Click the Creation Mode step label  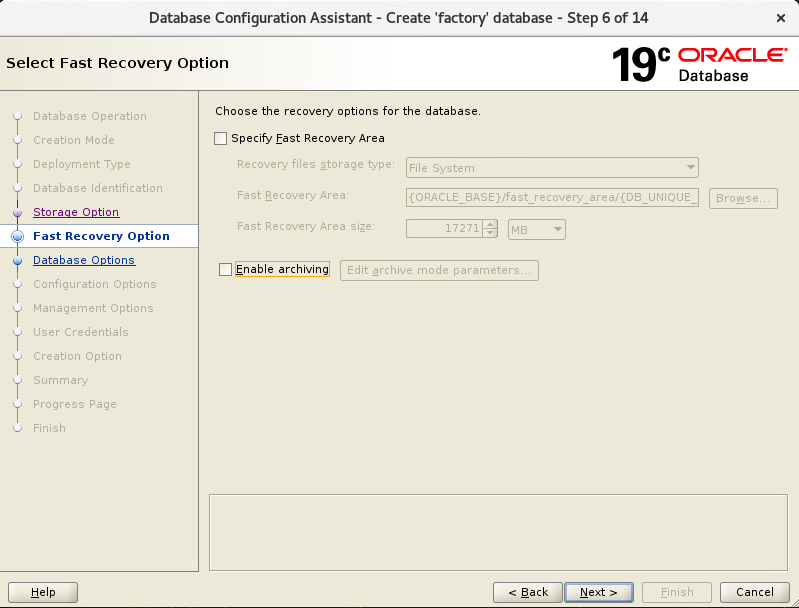[74, 140]
